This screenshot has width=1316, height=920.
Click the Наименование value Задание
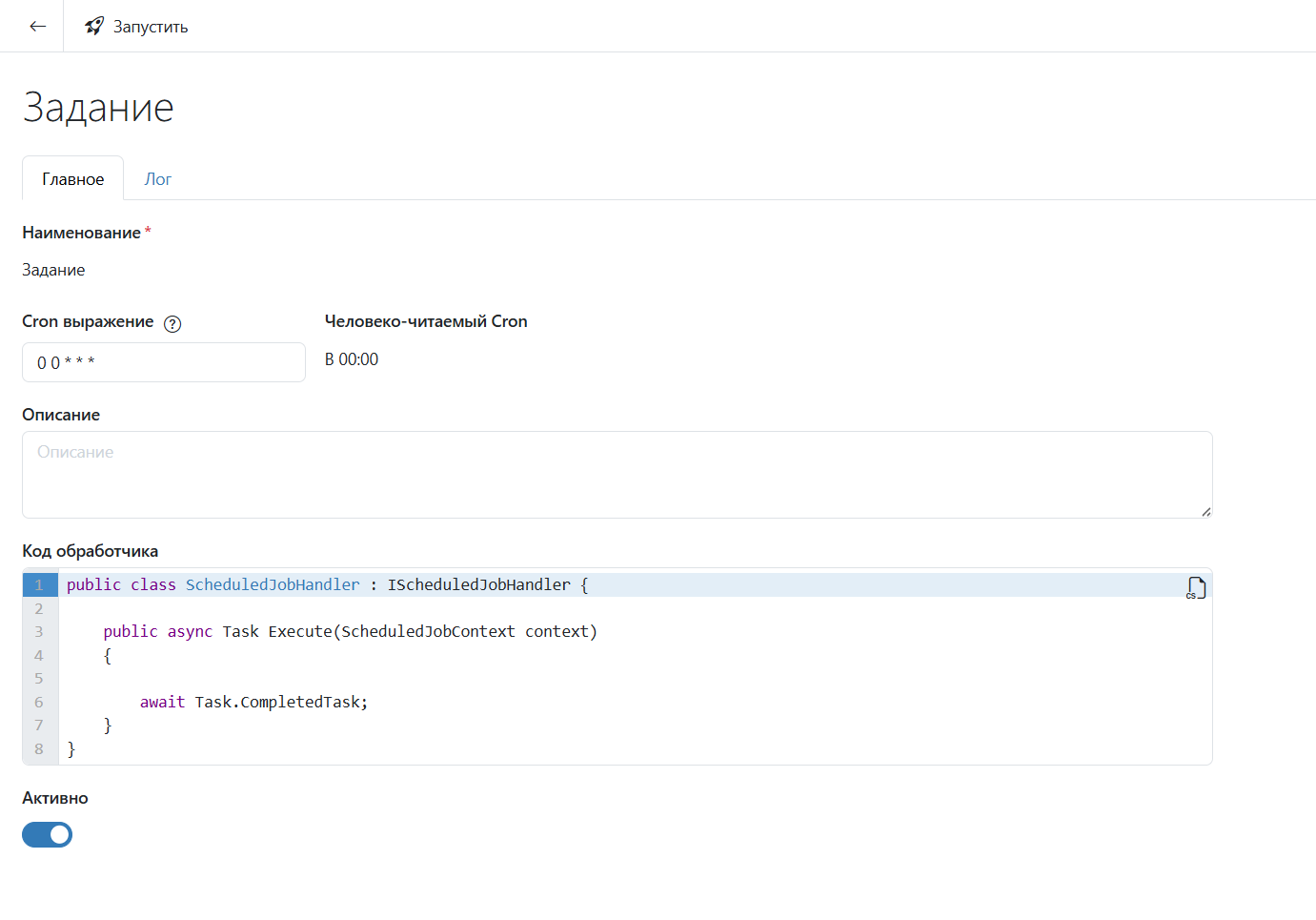pyautogui.click(x=53, y=270)
